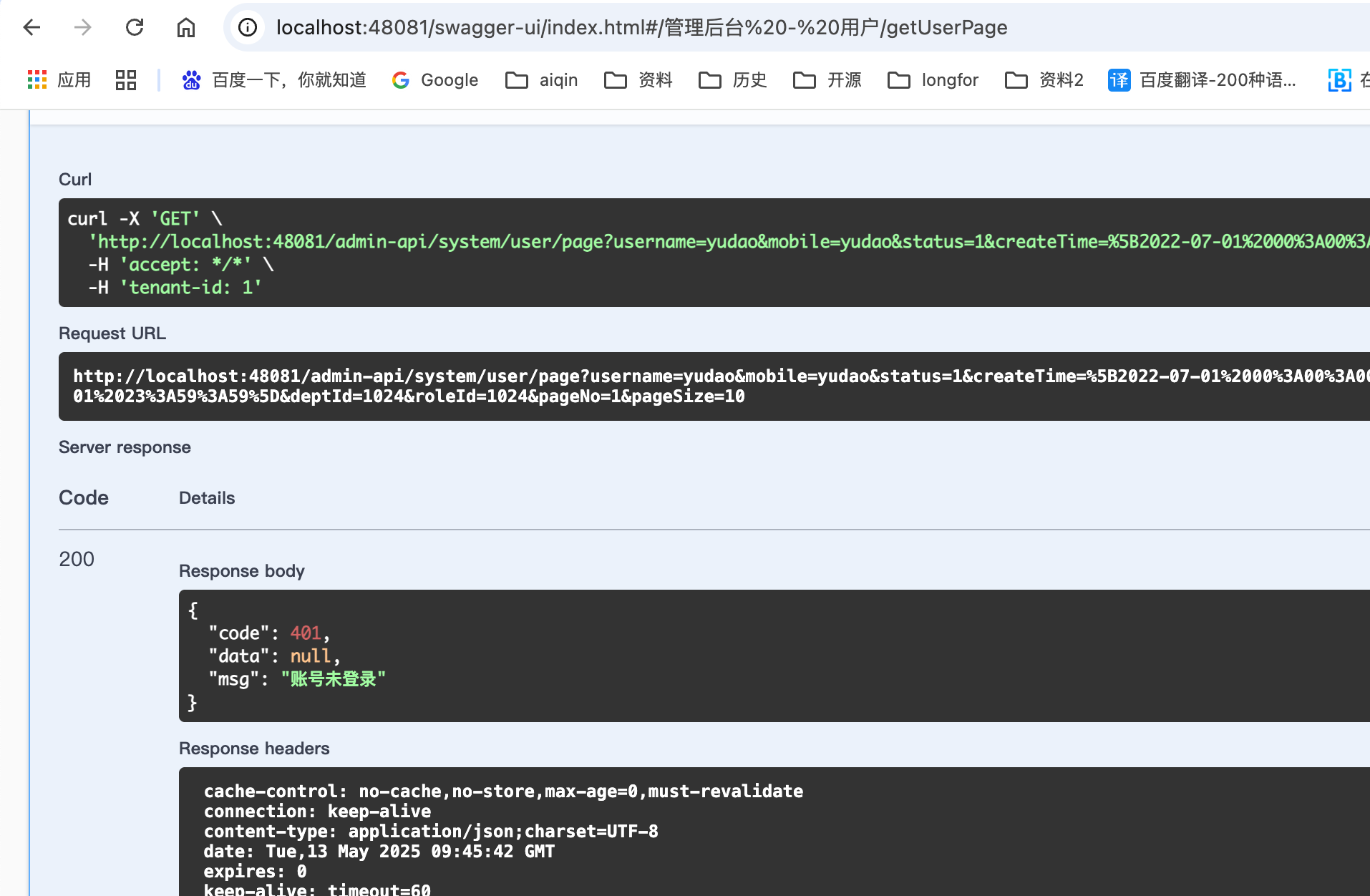This screenshot has height=896, width=1370.
Task: Click the 200 status code
Action: tap(77, 559)
